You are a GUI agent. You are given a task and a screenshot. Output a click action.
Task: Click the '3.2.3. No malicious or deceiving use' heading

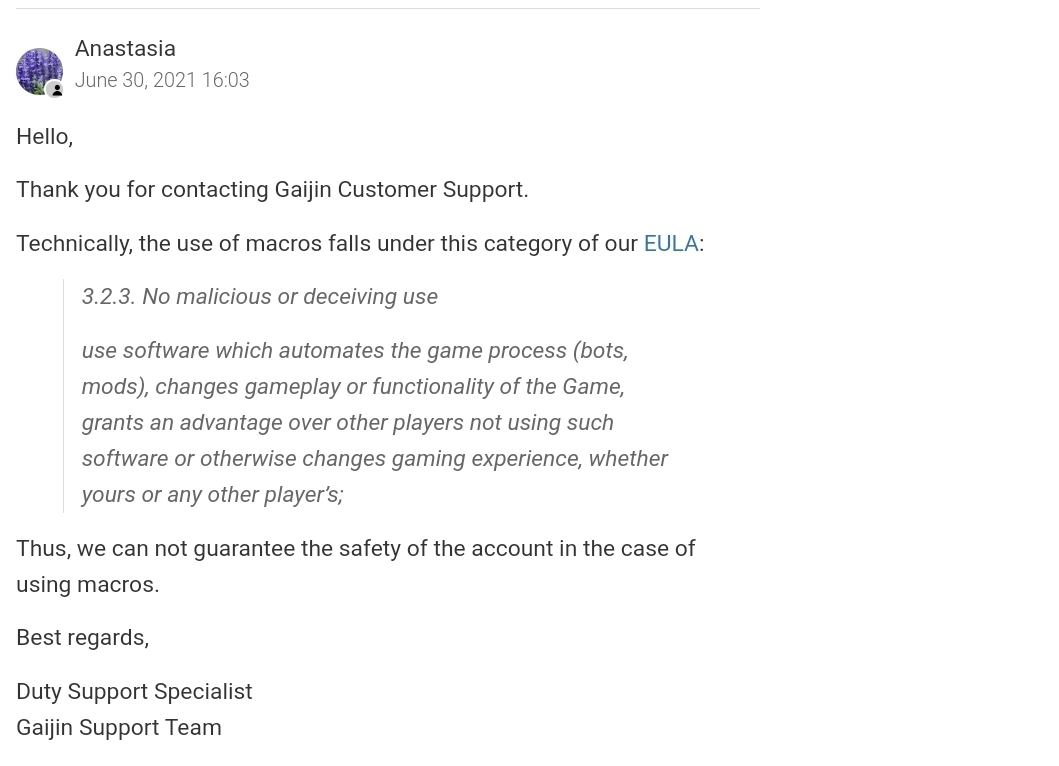click(259, 297)
